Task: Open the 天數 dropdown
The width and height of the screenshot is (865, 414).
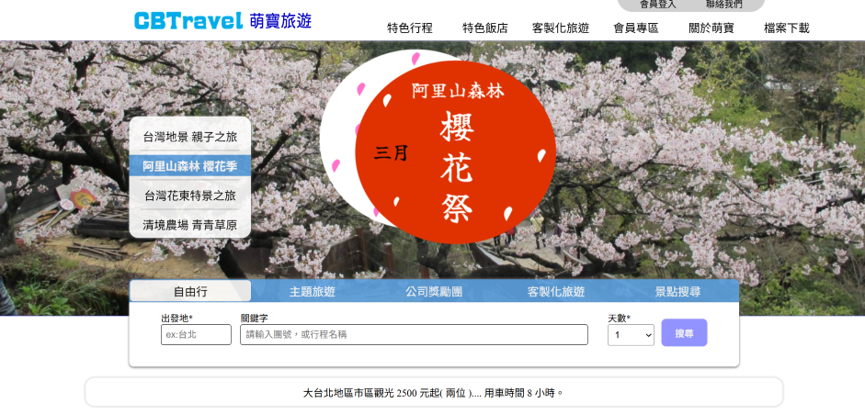Action: pos(631,335)
